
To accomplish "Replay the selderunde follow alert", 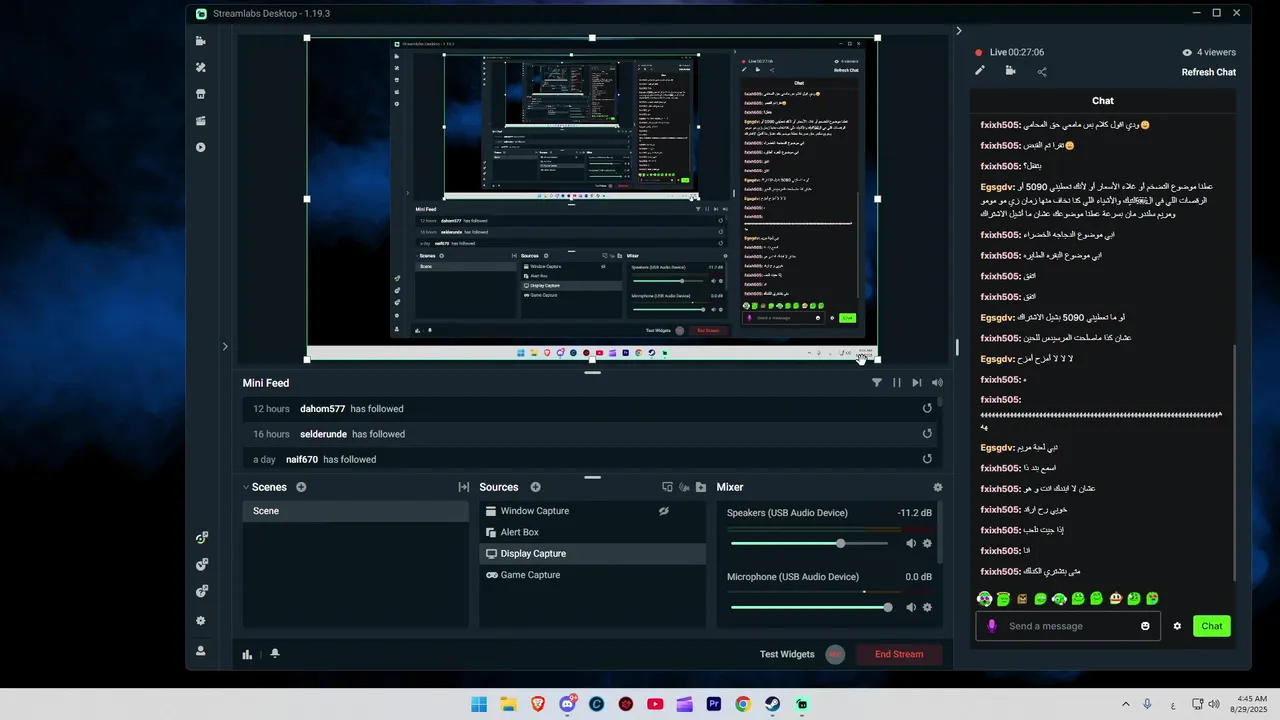I will 927,434.
